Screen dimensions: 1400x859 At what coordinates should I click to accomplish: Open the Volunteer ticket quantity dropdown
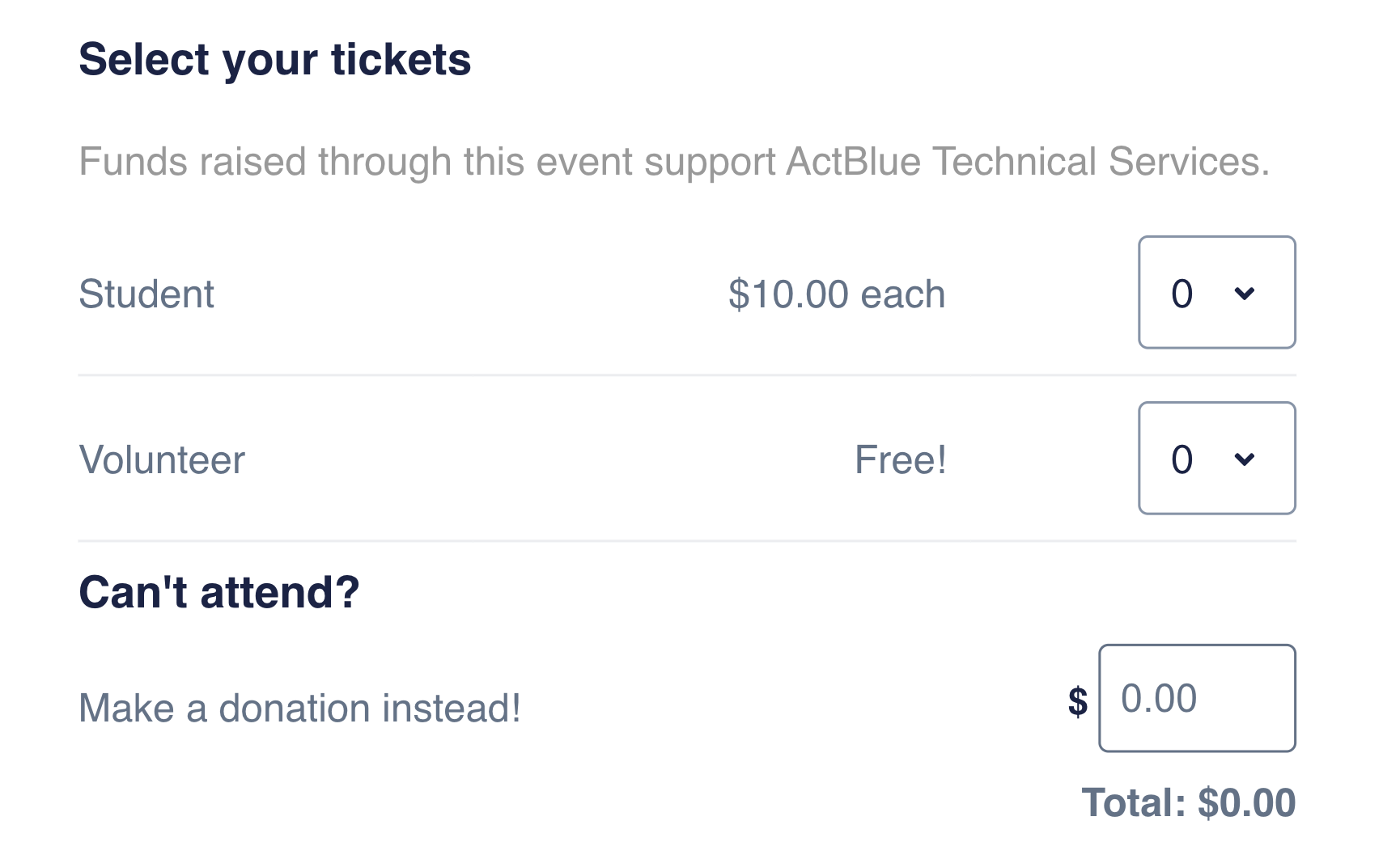tap(1216, 459)
